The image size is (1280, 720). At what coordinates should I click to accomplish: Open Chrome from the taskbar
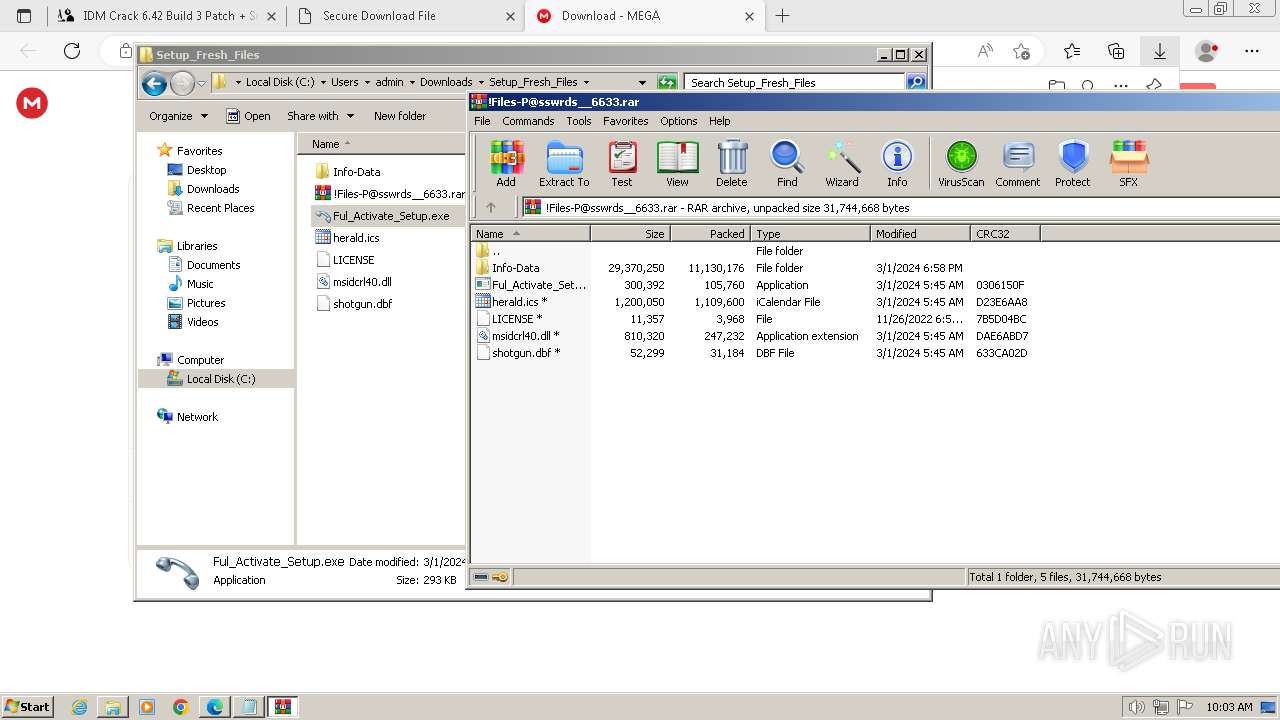pyautogui.click(x=181, y=707)
